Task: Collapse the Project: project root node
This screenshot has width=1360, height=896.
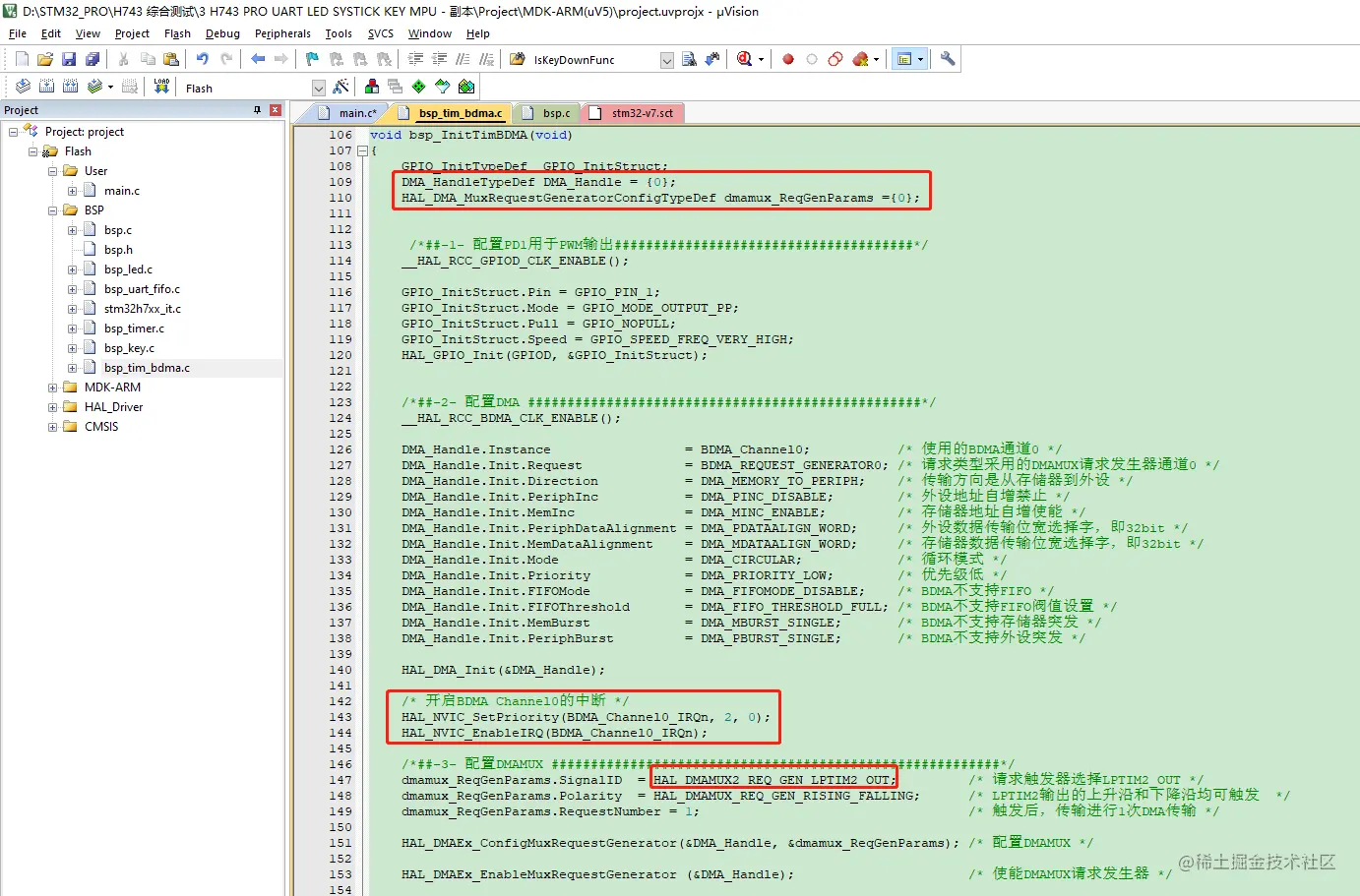Action: [x=13, y=132]
